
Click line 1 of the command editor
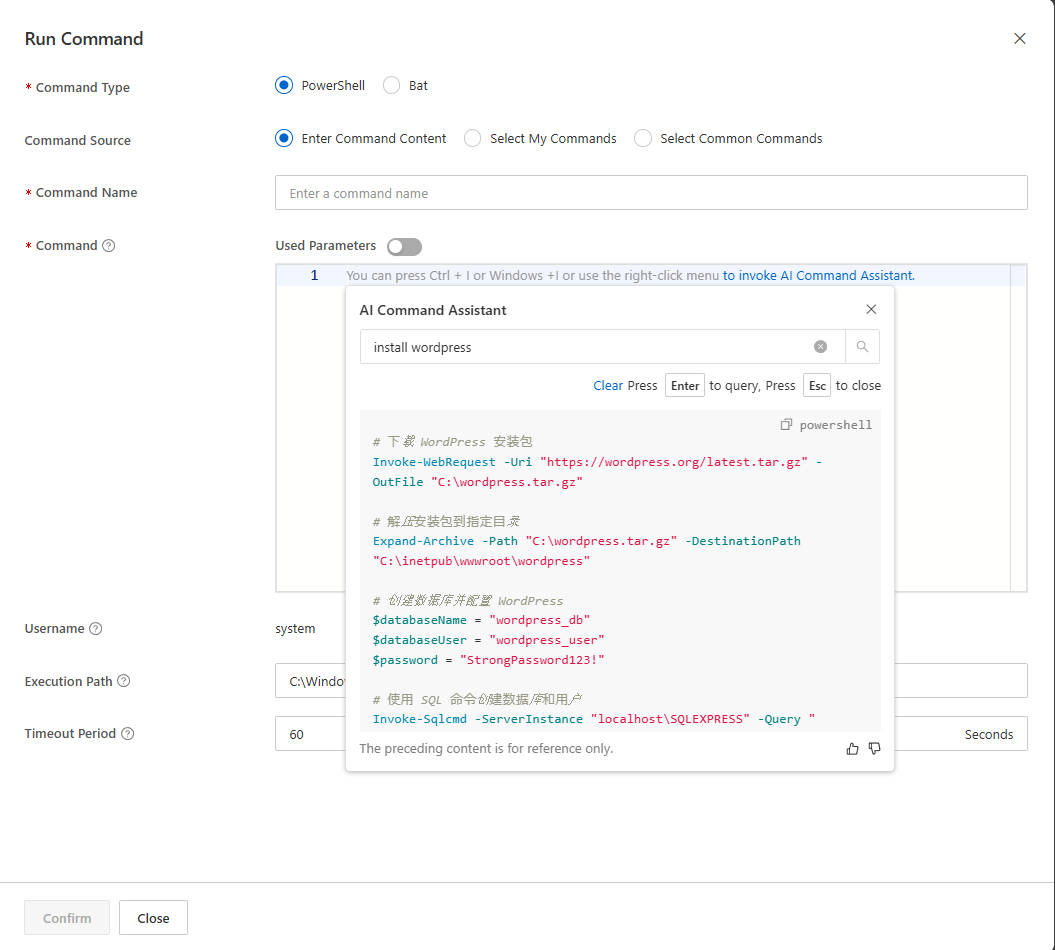point(651,275)
